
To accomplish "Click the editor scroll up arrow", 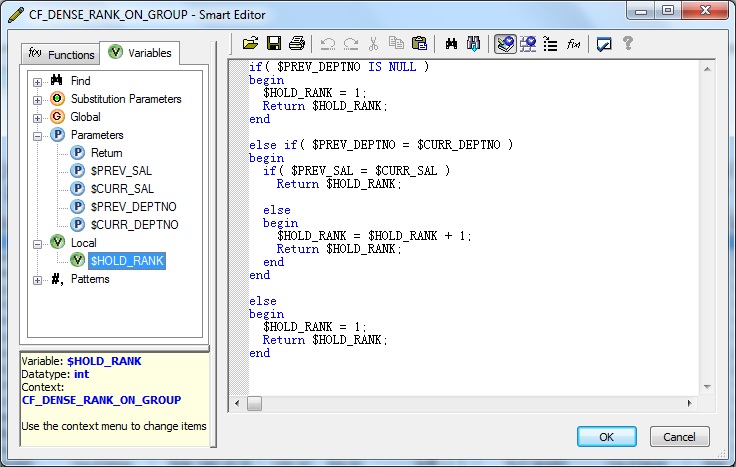I will (x=707, y=69).
